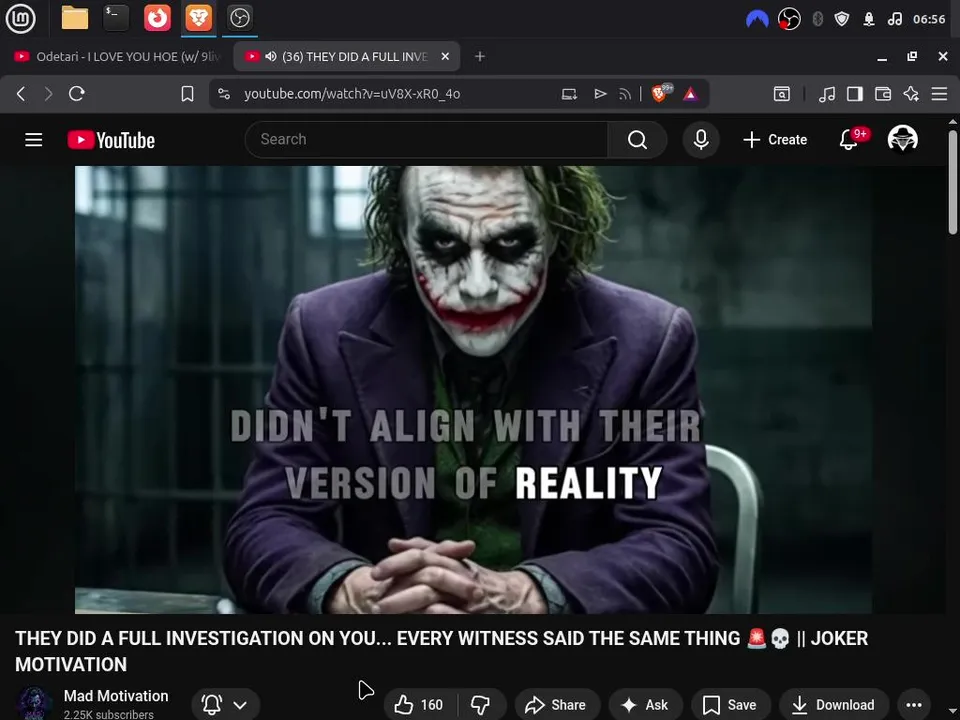View site information settings icon
Image resolution: width=960 pixels, height=720 pixels.
point(224,94)
